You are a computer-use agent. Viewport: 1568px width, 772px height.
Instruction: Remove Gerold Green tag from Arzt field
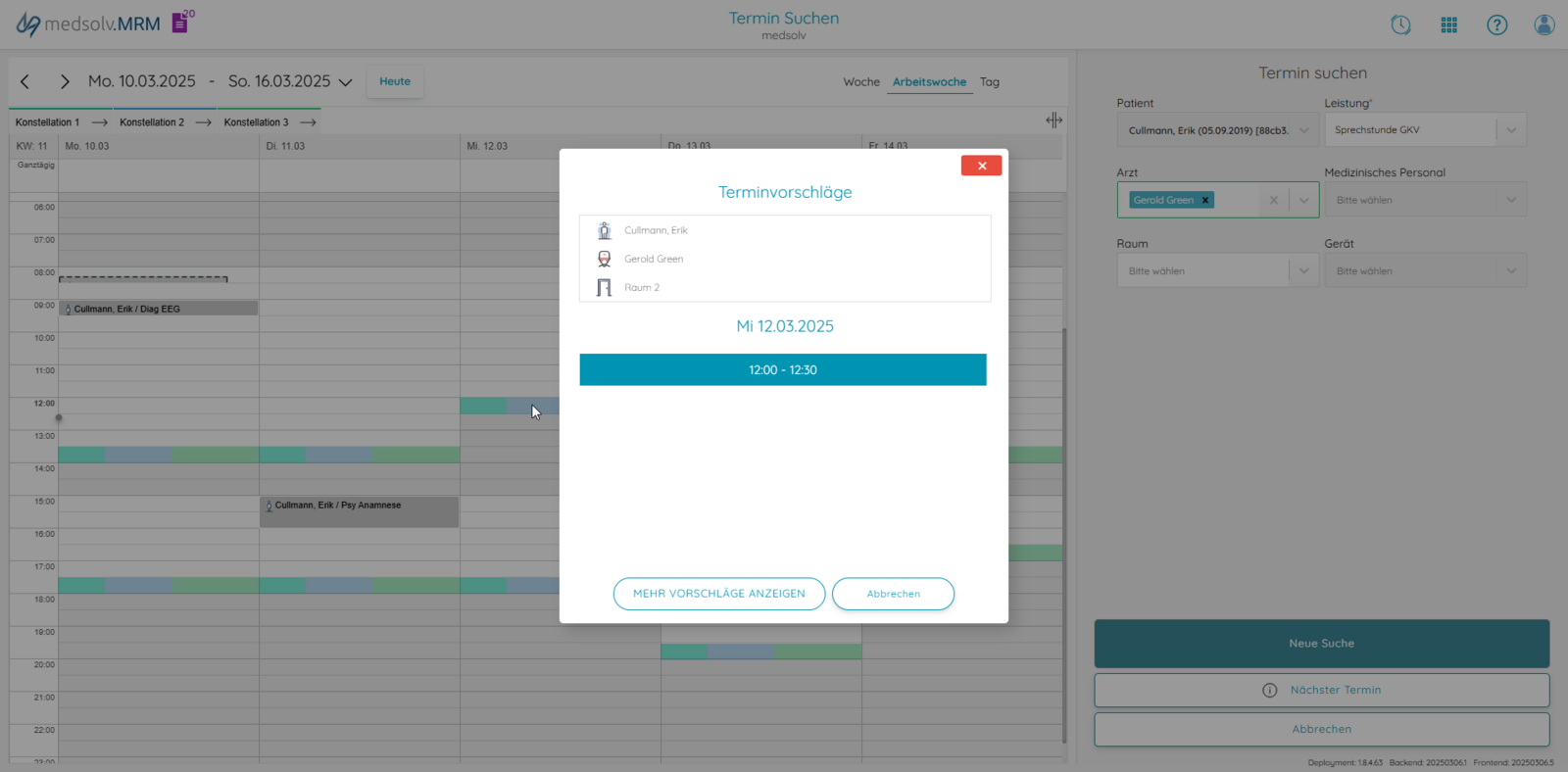(x=1205, y=200)
